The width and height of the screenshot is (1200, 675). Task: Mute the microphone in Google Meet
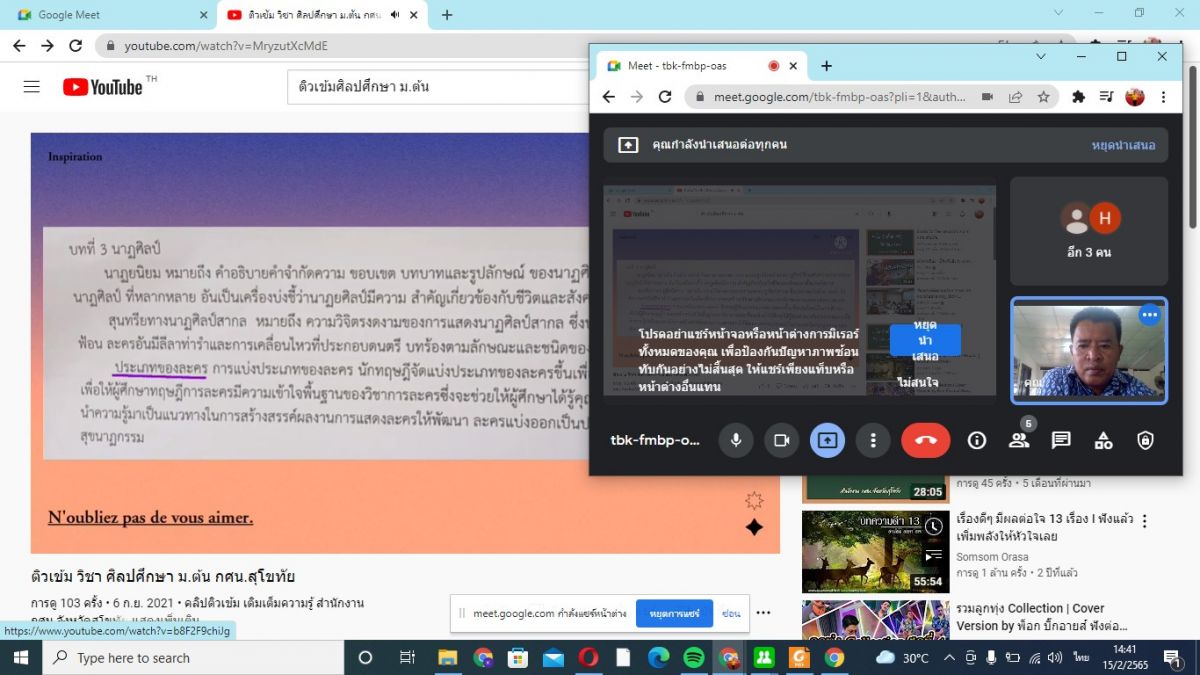point(736,440)
